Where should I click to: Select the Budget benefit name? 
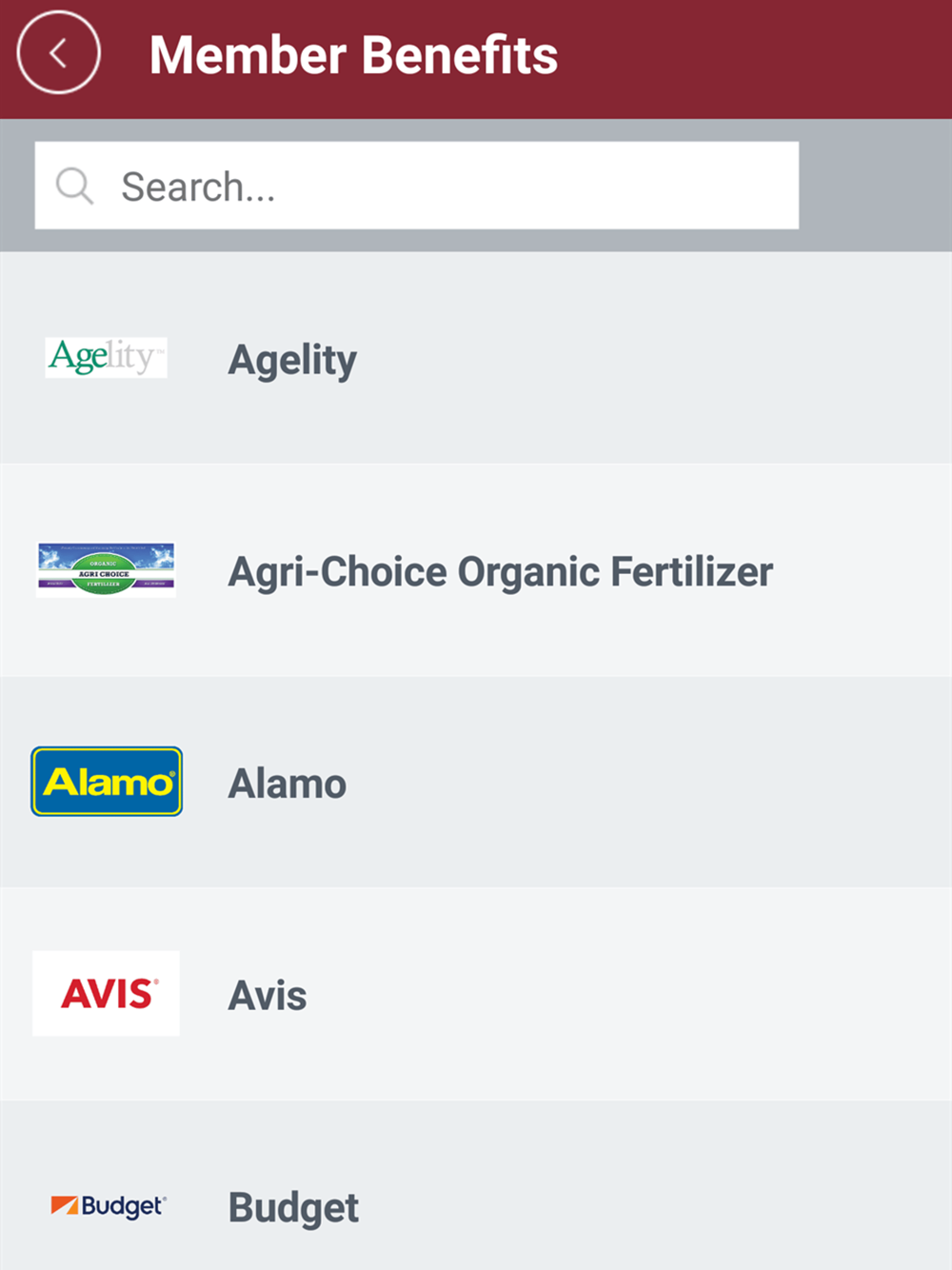293,1207
